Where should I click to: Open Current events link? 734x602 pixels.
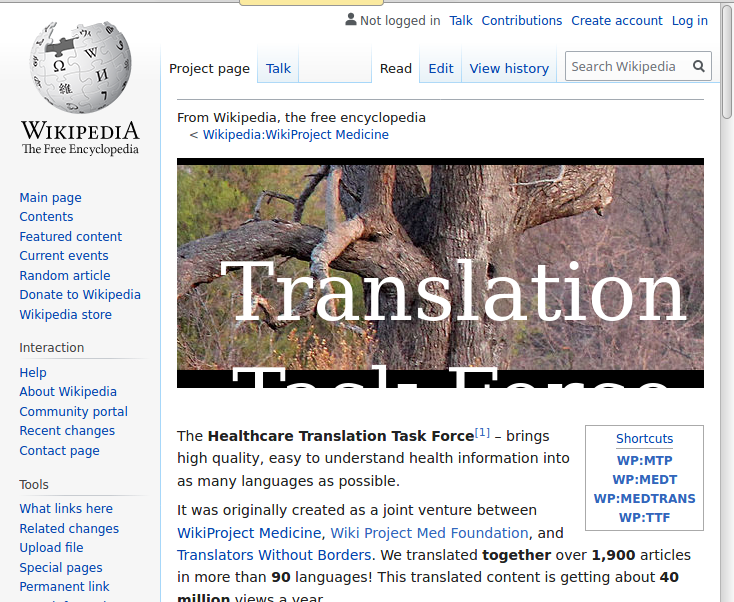click(x=64, y=256)
